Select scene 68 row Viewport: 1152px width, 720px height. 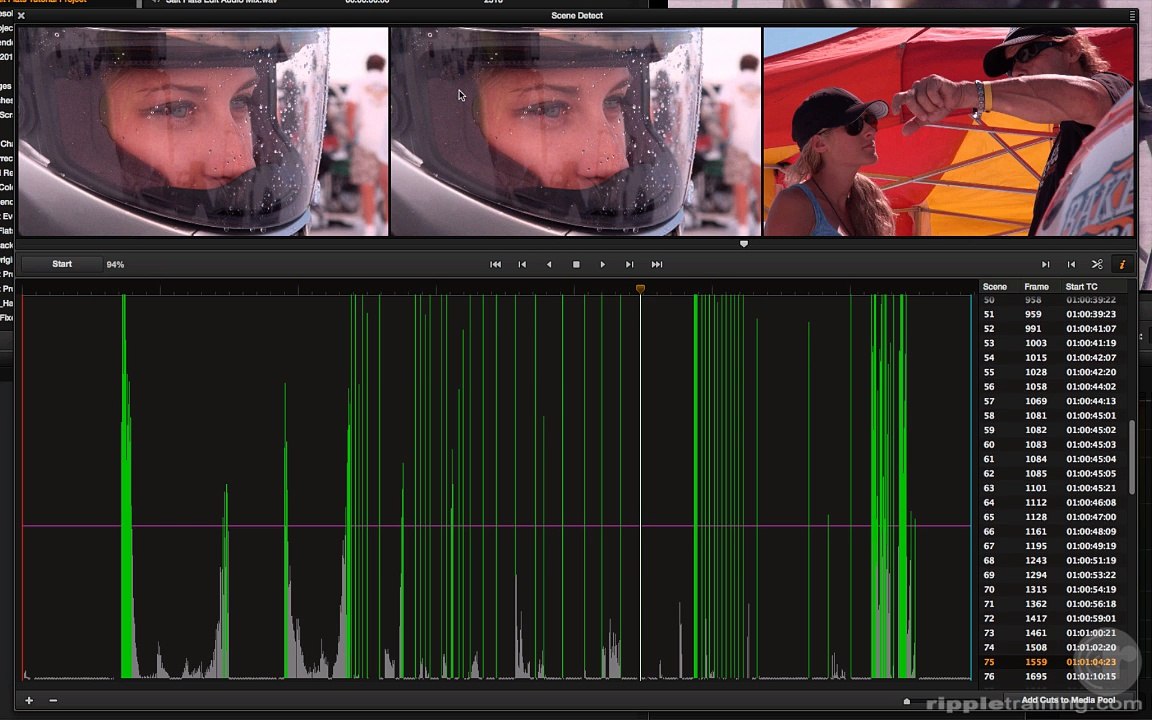[1054, 561]
